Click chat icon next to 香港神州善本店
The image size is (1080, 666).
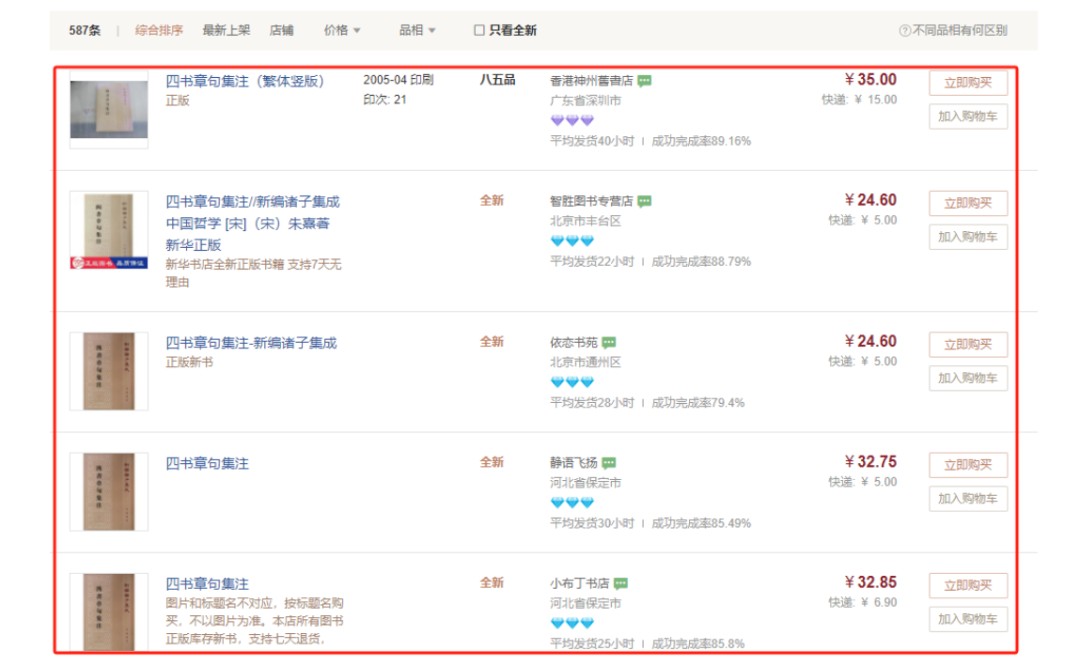[644, 81]
